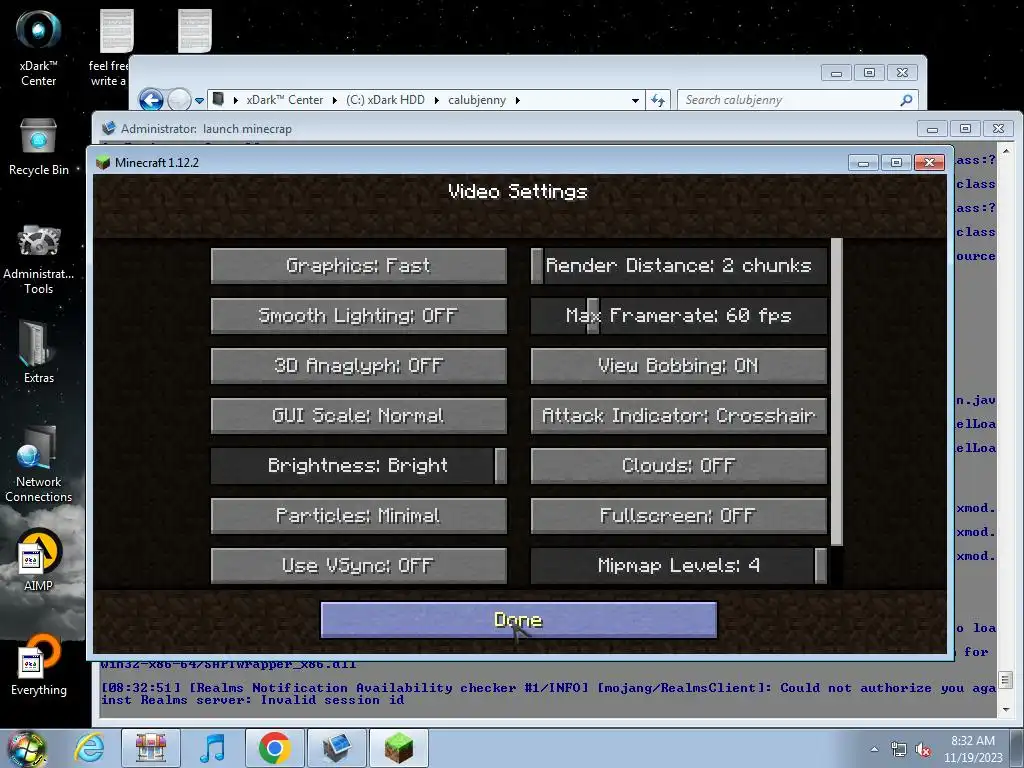Launch Chrome from the taskbar
The width and height of the screenshot is (1024, 768).
(x=274, y=748)
